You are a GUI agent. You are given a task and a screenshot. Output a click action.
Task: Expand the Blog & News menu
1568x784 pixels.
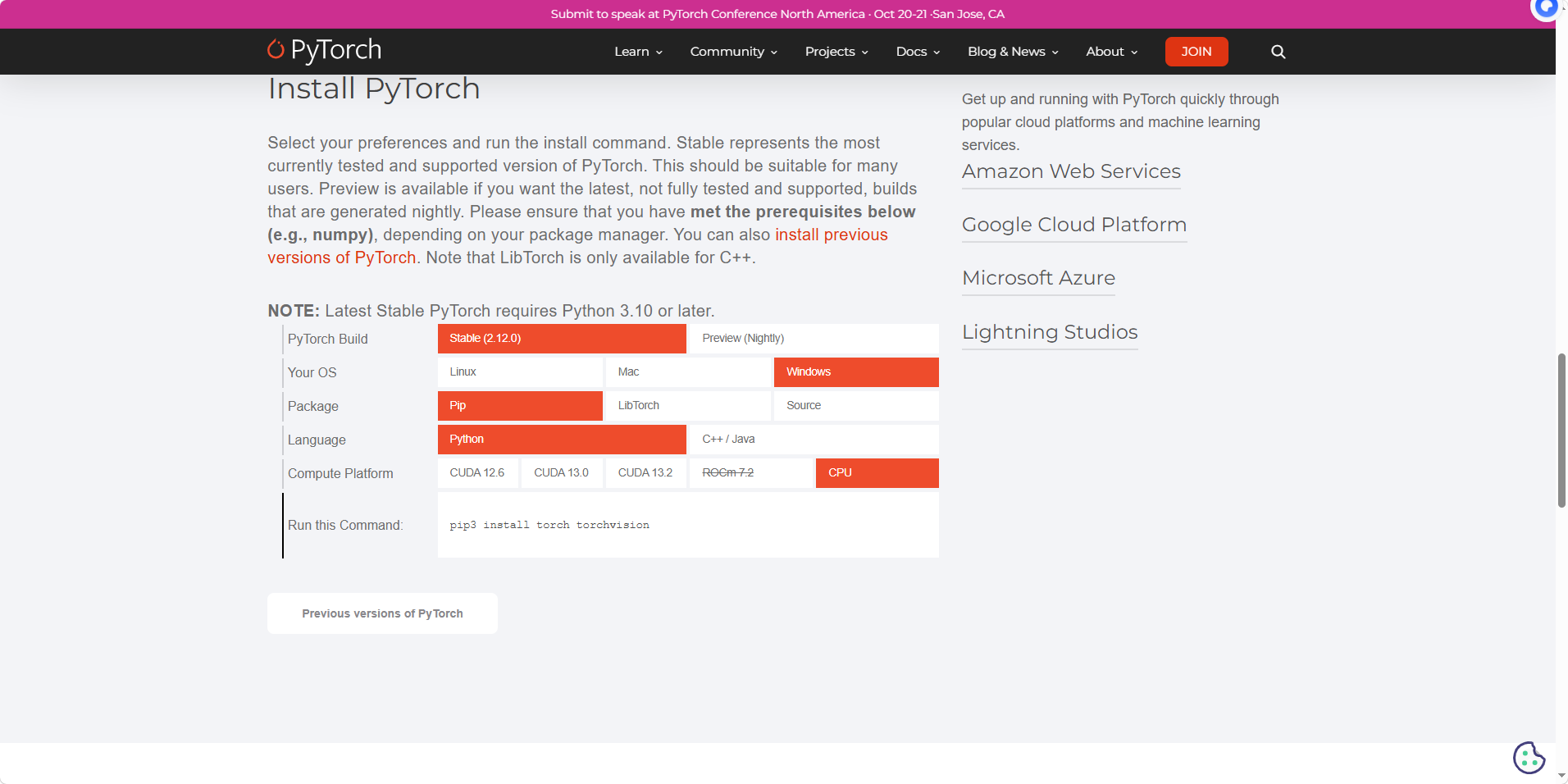[1013, 52]
